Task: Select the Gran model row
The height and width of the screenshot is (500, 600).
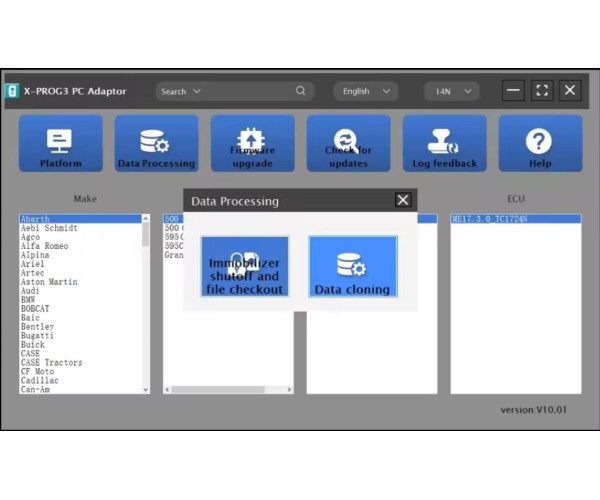Action: tap(173, 255)
